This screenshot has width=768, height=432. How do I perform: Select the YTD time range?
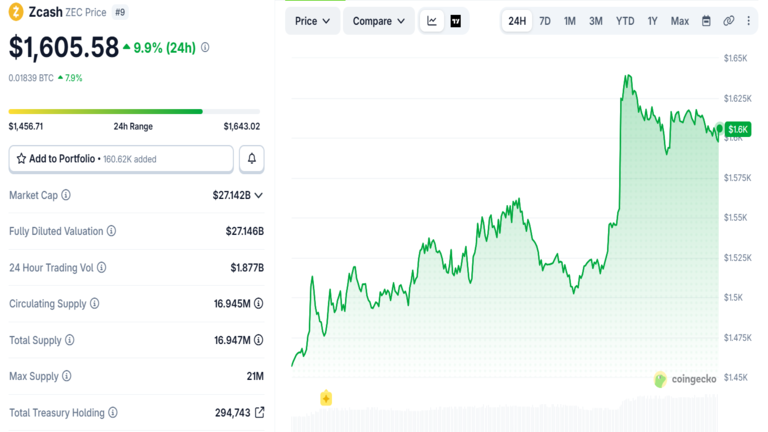(625, 21)
